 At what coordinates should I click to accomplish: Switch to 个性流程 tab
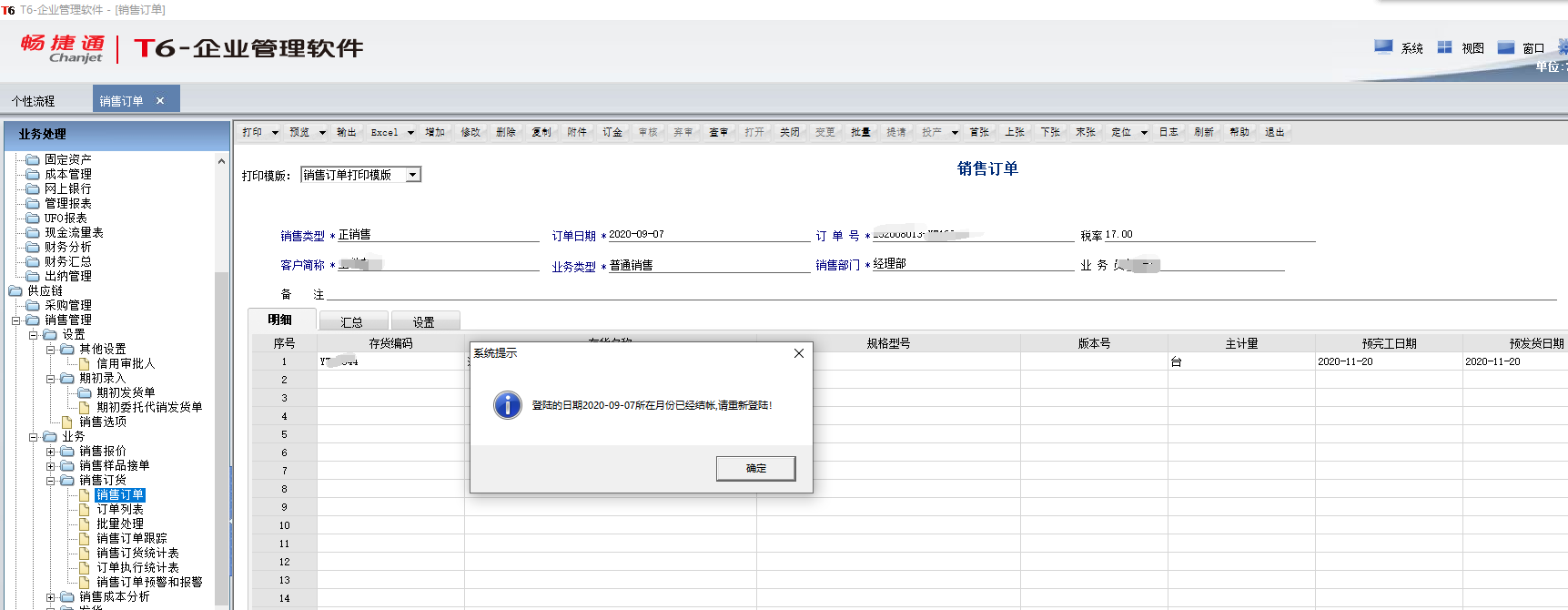(33, 101)
